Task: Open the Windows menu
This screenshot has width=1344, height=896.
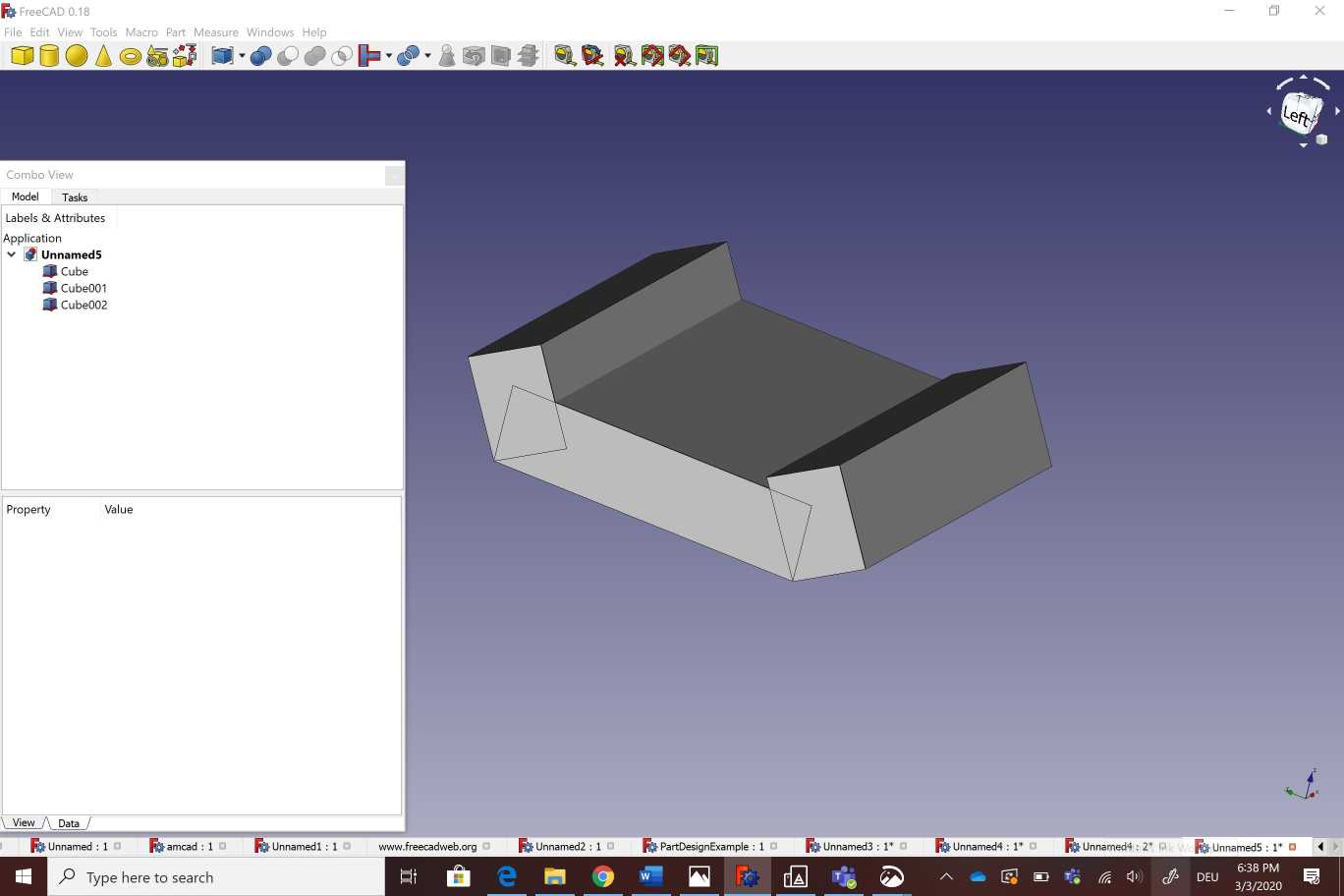Action: point(270,32)
